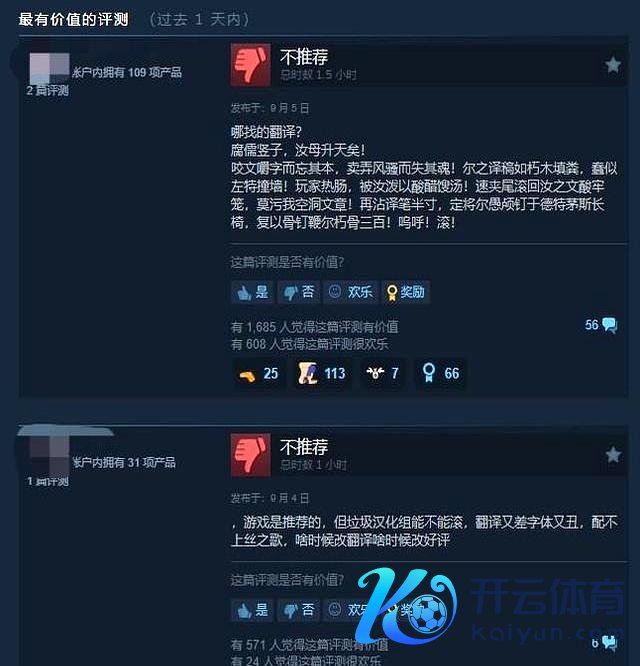Click the award reaction showing count 113
This screenshot has height=666, width=640.
pos(321,374)
